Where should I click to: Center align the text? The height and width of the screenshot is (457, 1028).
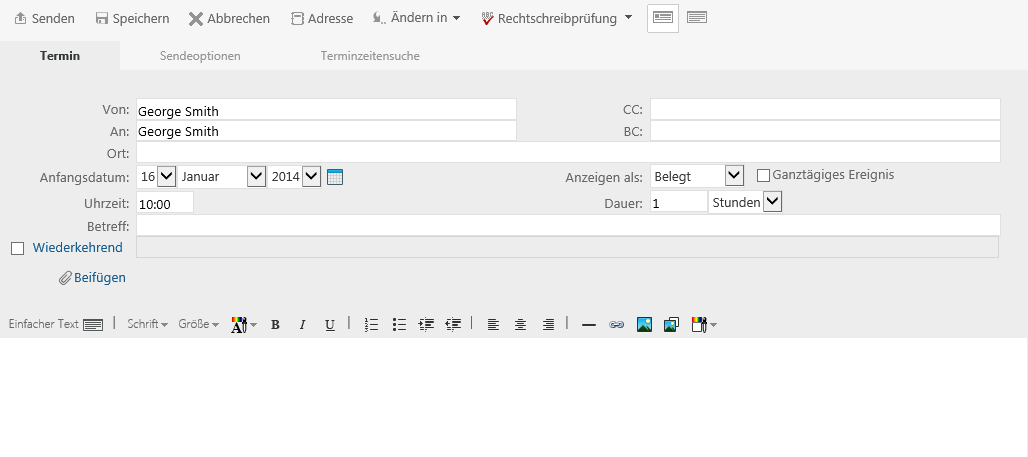coord(521,324)
